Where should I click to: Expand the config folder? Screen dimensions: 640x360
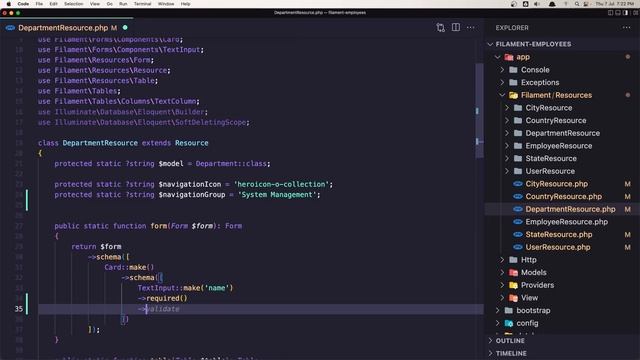click(x=498, y=323)
